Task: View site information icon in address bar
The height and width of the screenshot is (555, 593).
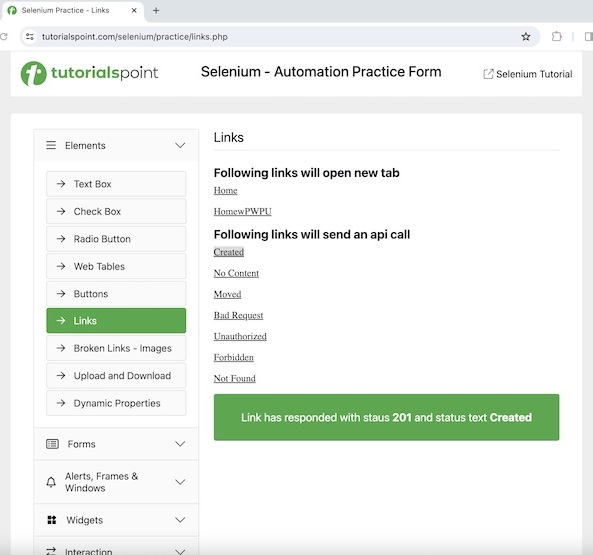Action: pos(30,37)
